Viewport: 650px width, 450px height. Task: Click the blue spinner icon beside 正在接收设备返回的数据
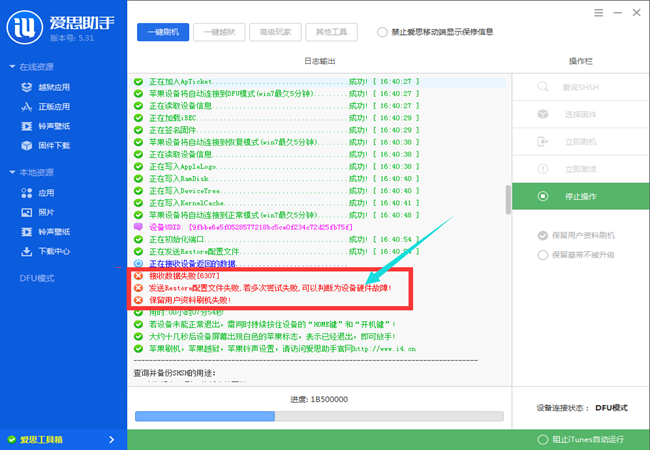pos(138,264)
